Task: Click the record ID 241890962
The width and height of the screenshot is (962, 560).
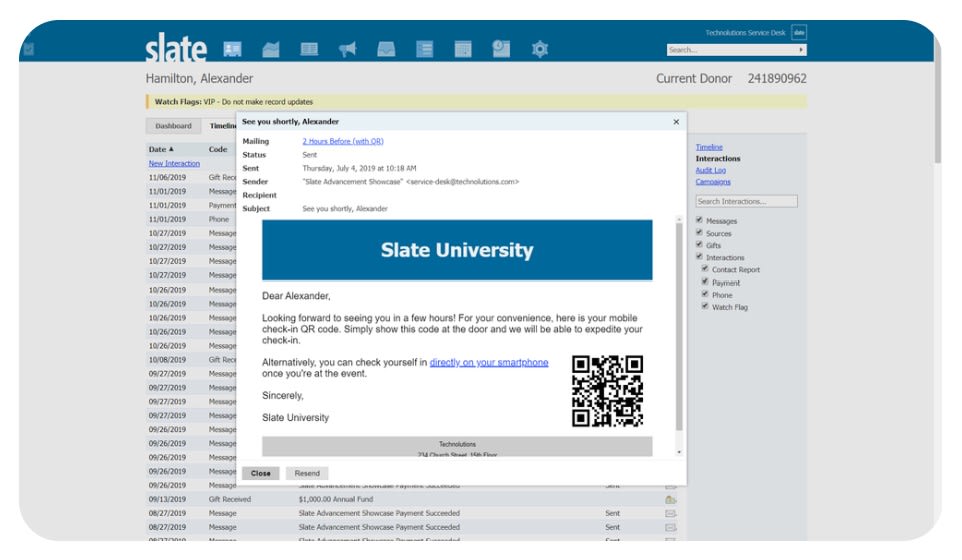Action: point(777,79)
